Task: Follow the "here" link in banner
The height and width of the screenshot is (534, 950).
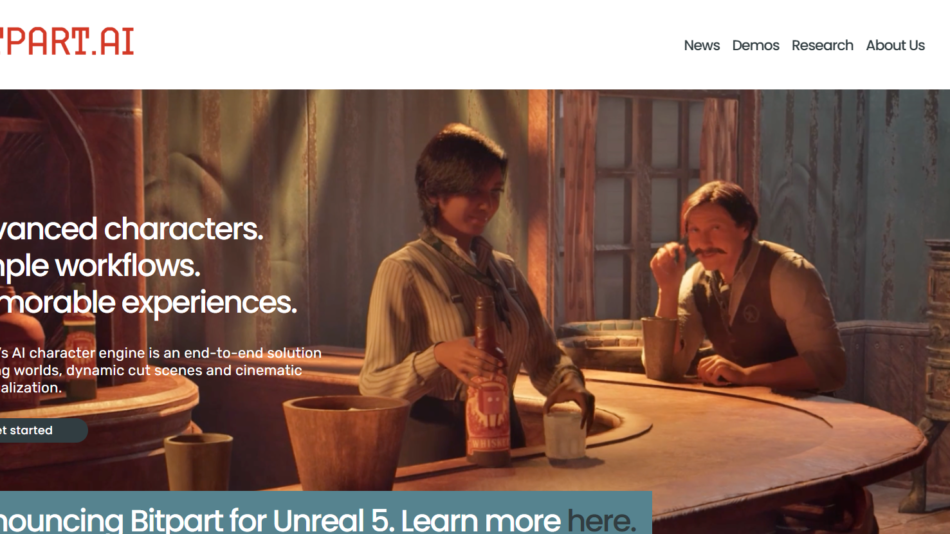Action: (601, 521)
